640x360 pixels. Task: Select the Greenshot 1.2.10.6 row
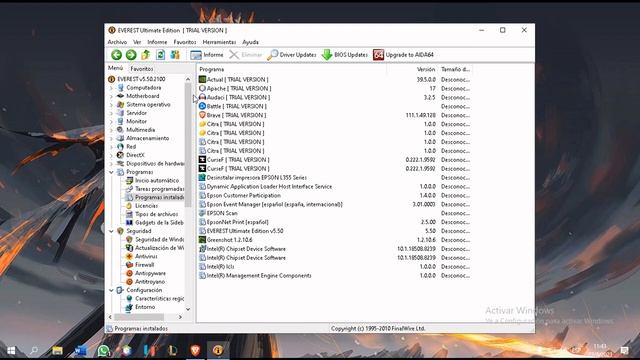(335, 240)
